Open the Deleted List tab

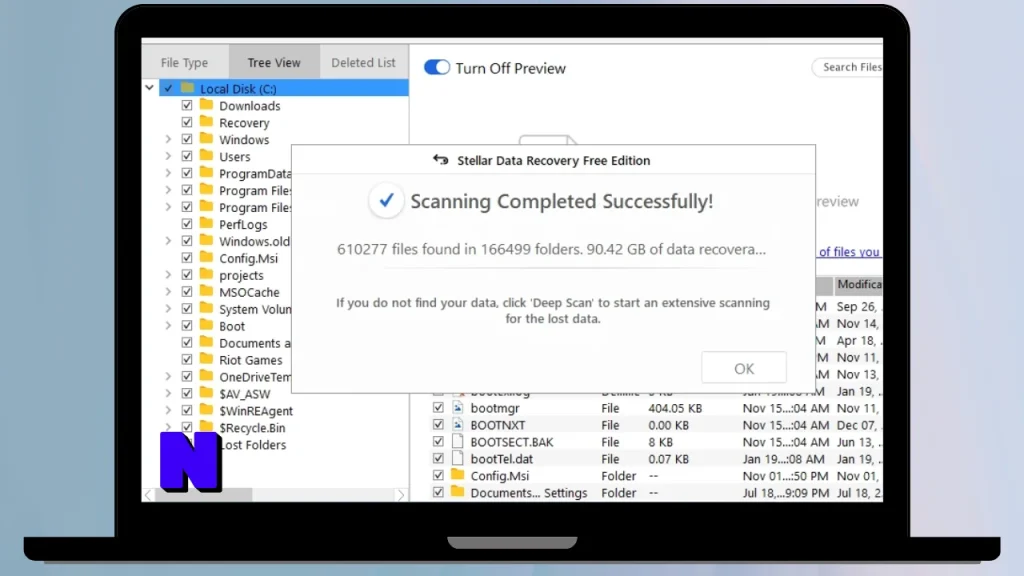(x=363, y=63)
